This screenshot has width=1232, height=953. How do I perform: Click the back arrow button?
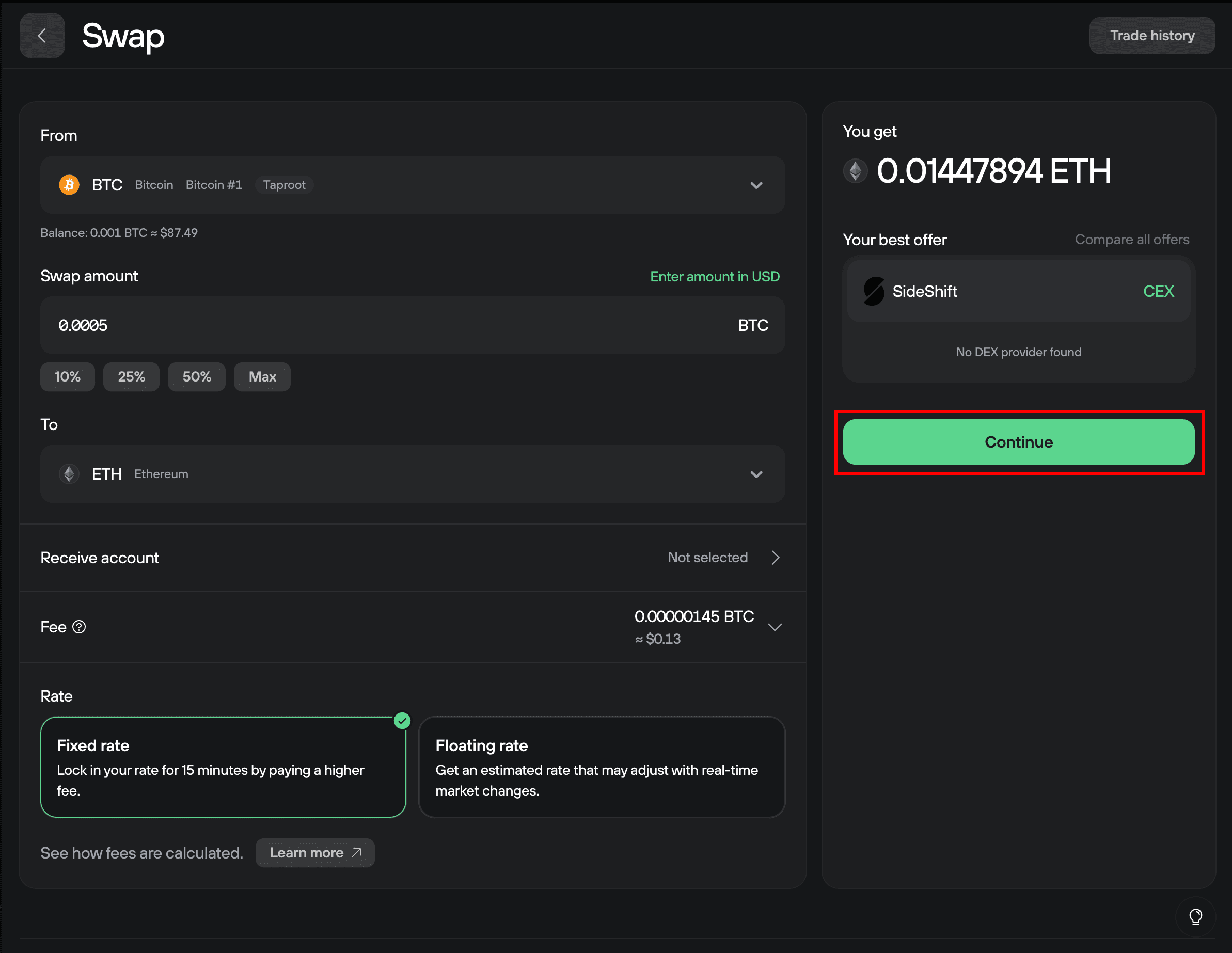pyautogui.click(x=42, y=36)
